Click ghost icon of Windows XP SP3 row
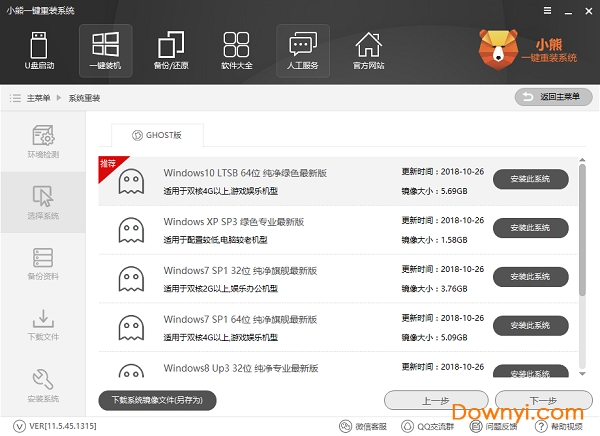 [131, 230]
